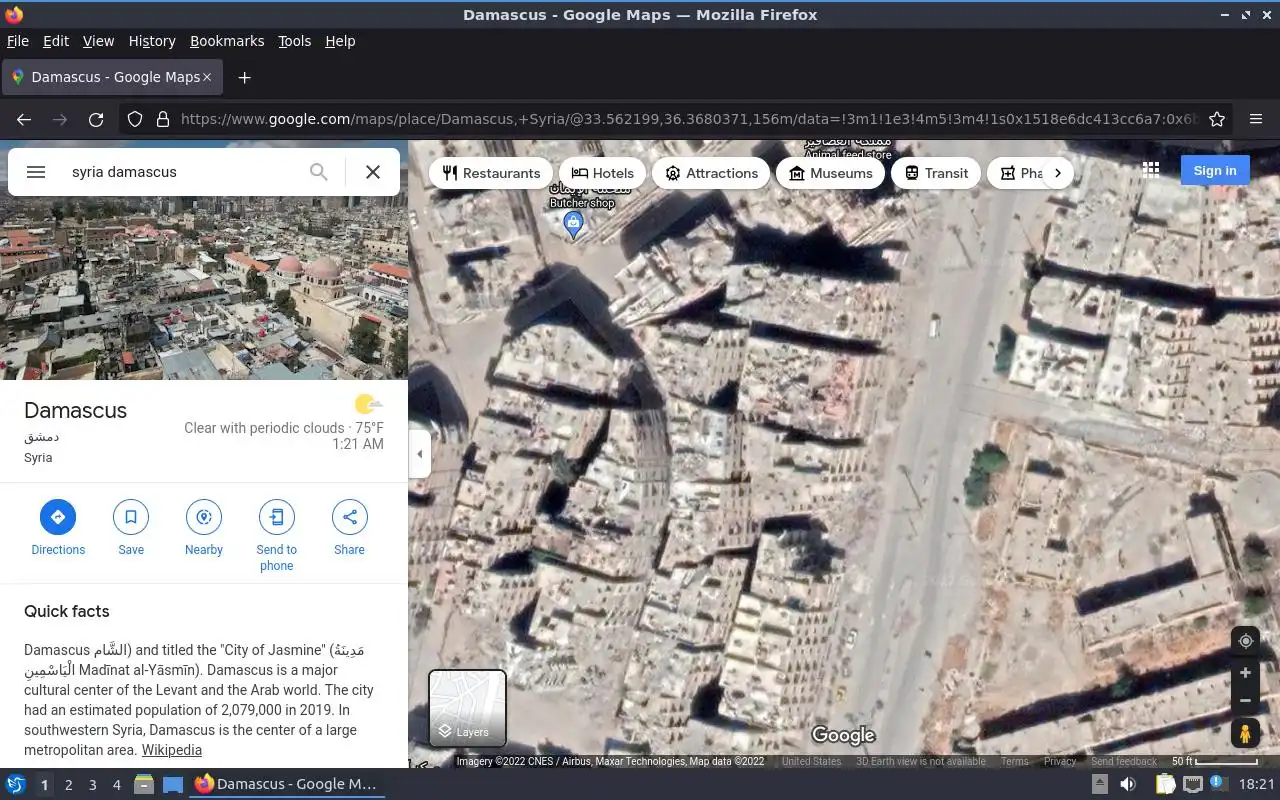This screenshot has height=800, width=1280.
Task: Open Firefox application menu
Action: click(1256, 119)
